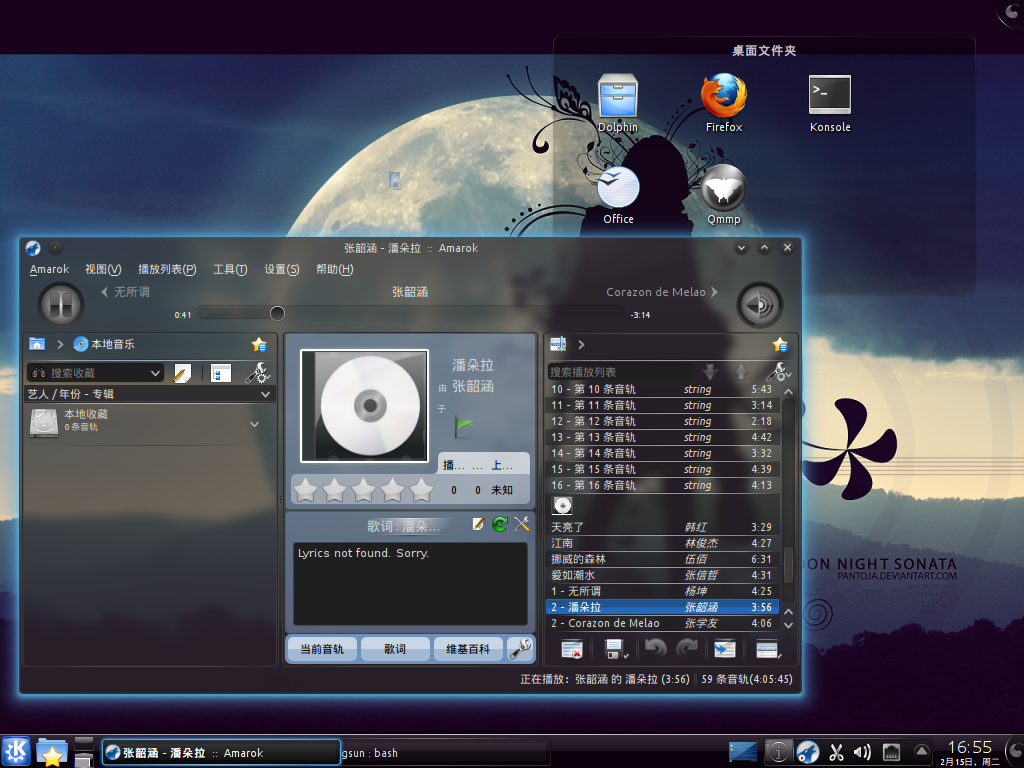Viewport: 1024px width, 768px height.
Task: Redo the playlist change
Action: click(x=687, y=648)
